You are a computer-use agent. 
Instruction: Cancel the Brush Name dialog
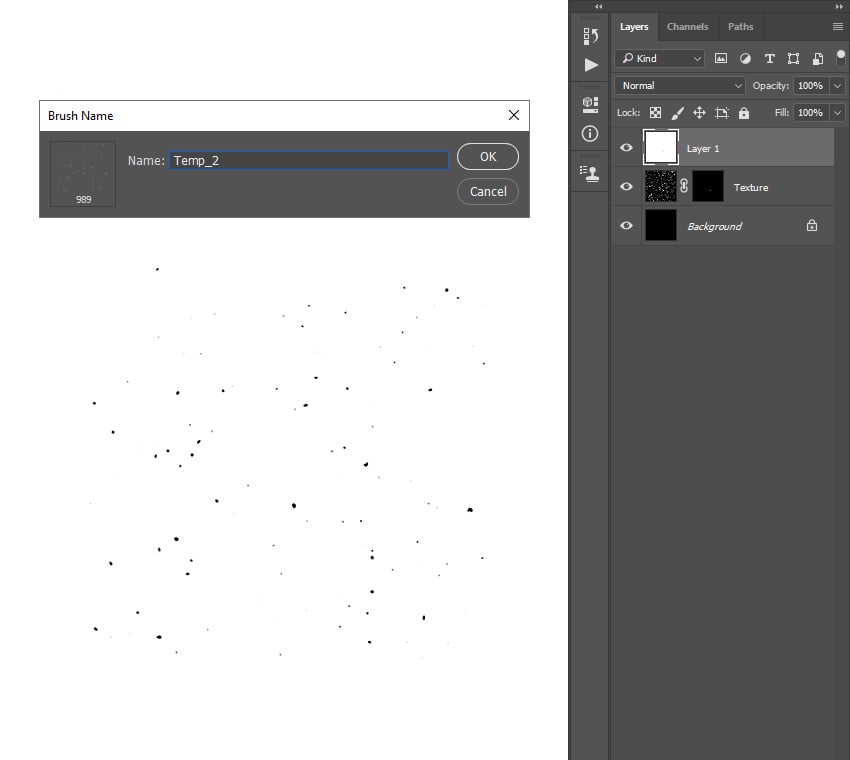pyautogui.click(x=487, y=191)
